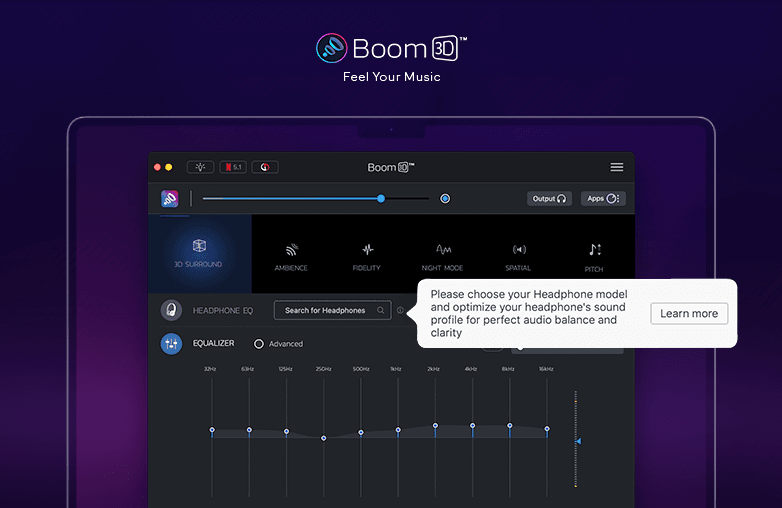Click the Search for Headphones field

(x=332, y=310)
